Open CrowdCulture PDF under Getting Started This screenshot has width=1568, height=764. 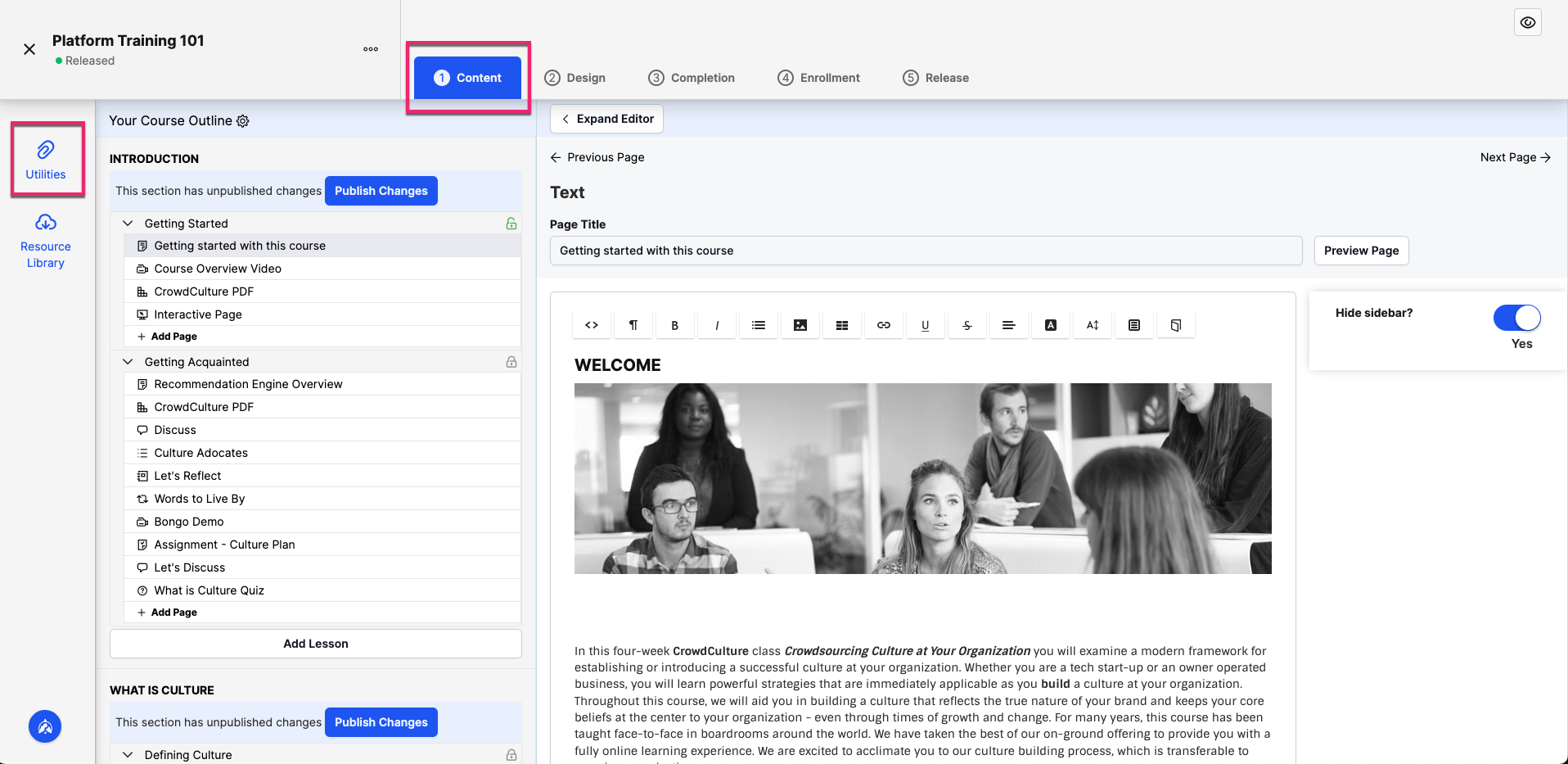click(x=322, y=292)
